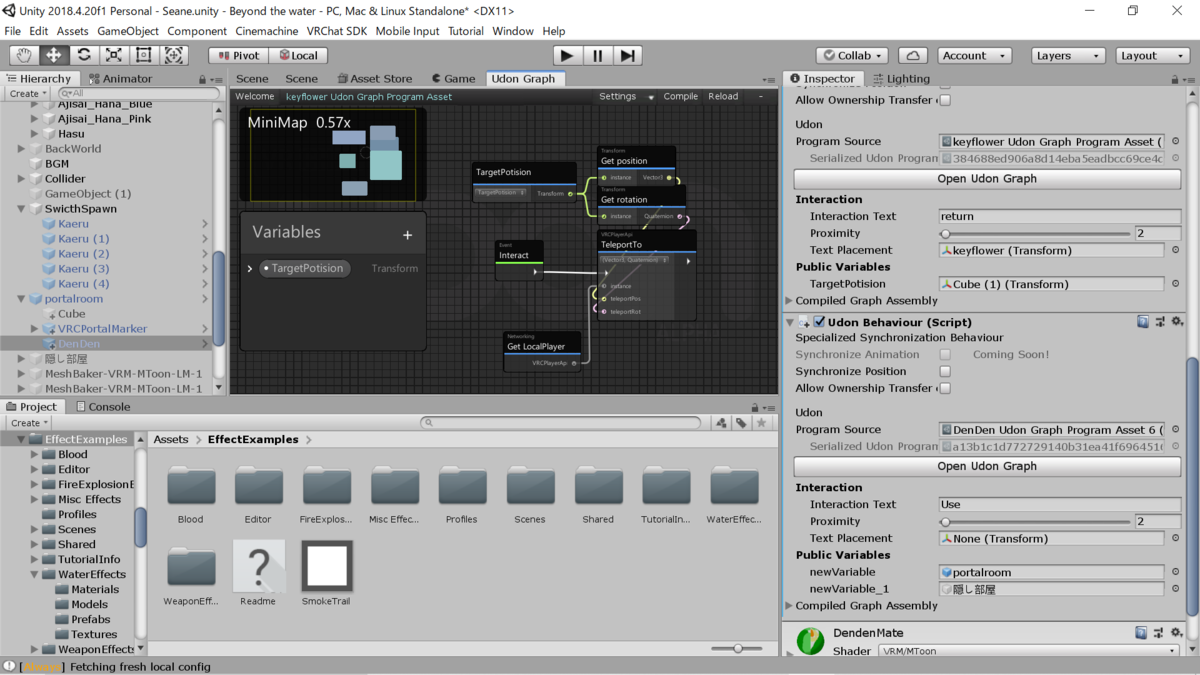This screenshot has height=675, width=1200.
Task: Click first Open Udon Graph button
Action: click(x=987, y=179)
